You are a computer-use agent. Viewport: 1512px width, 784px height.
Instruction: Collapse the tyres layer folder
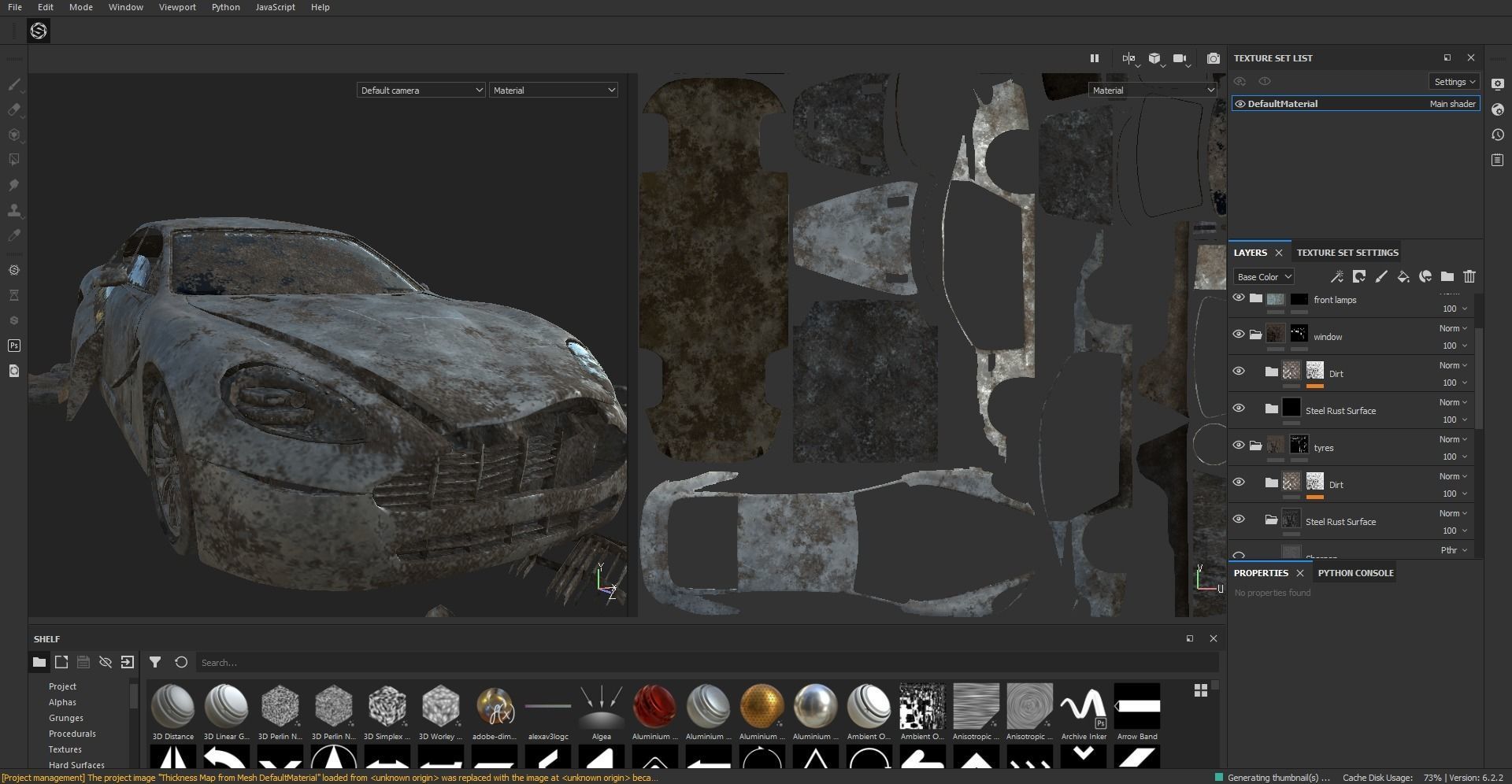[1255, 446]
